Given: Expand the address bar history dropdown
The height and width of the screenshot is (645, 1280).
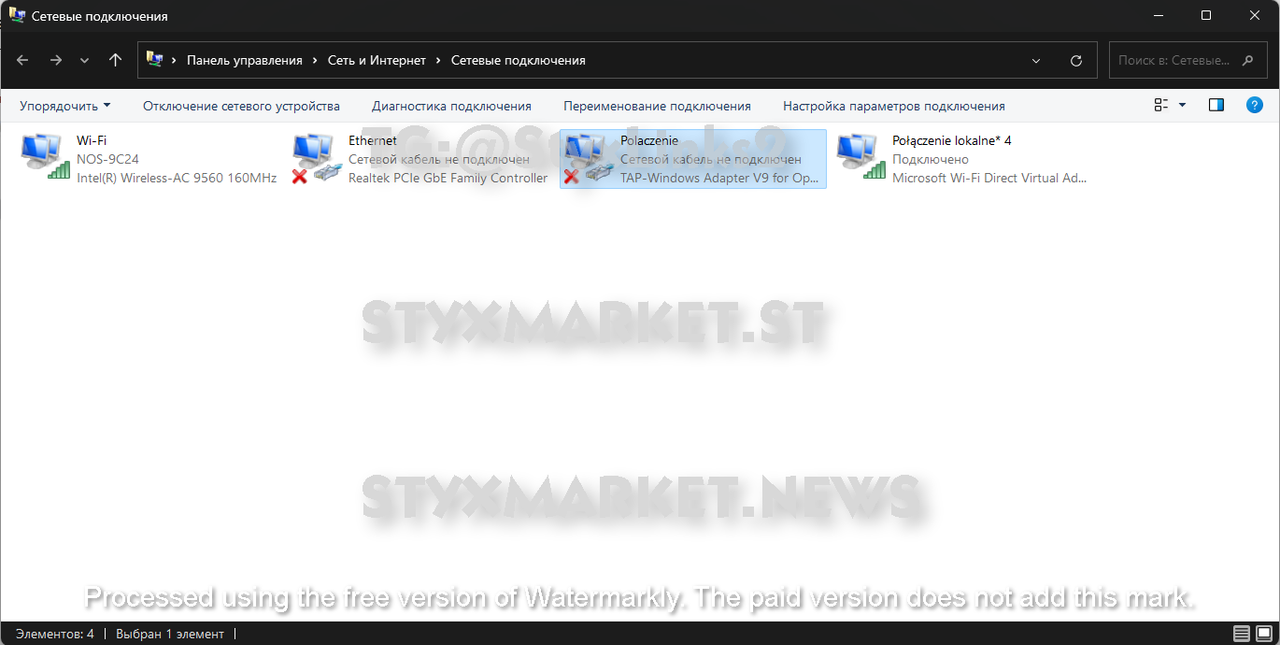Looking at the screenshot, I should (x=1036, y=61).
